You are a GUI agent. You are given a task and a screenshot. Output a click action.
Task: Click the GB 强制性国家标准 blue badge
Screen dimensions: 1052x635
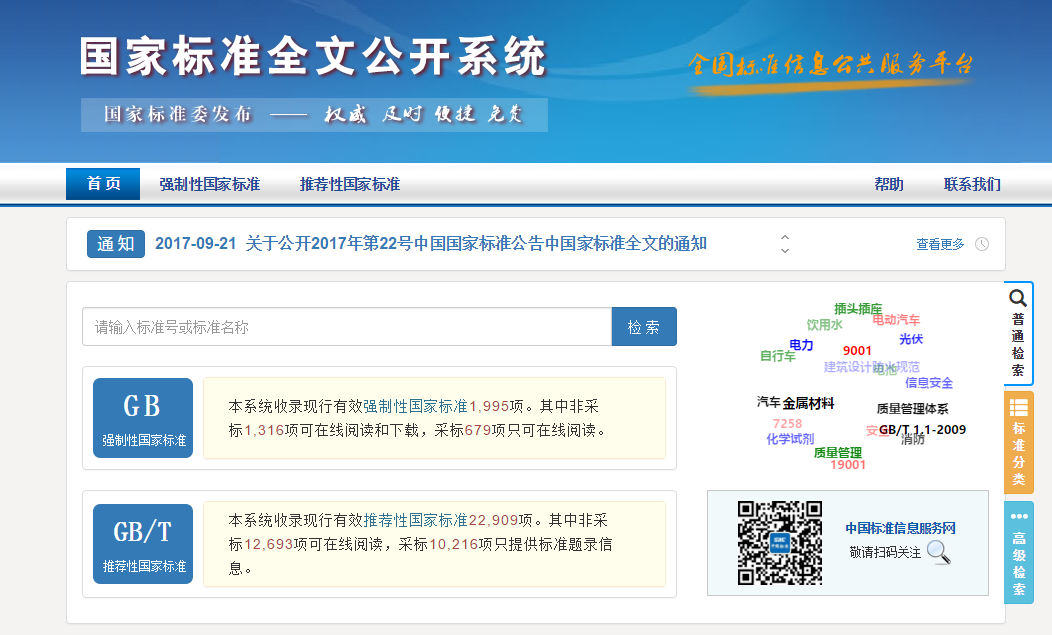[142, 417]
